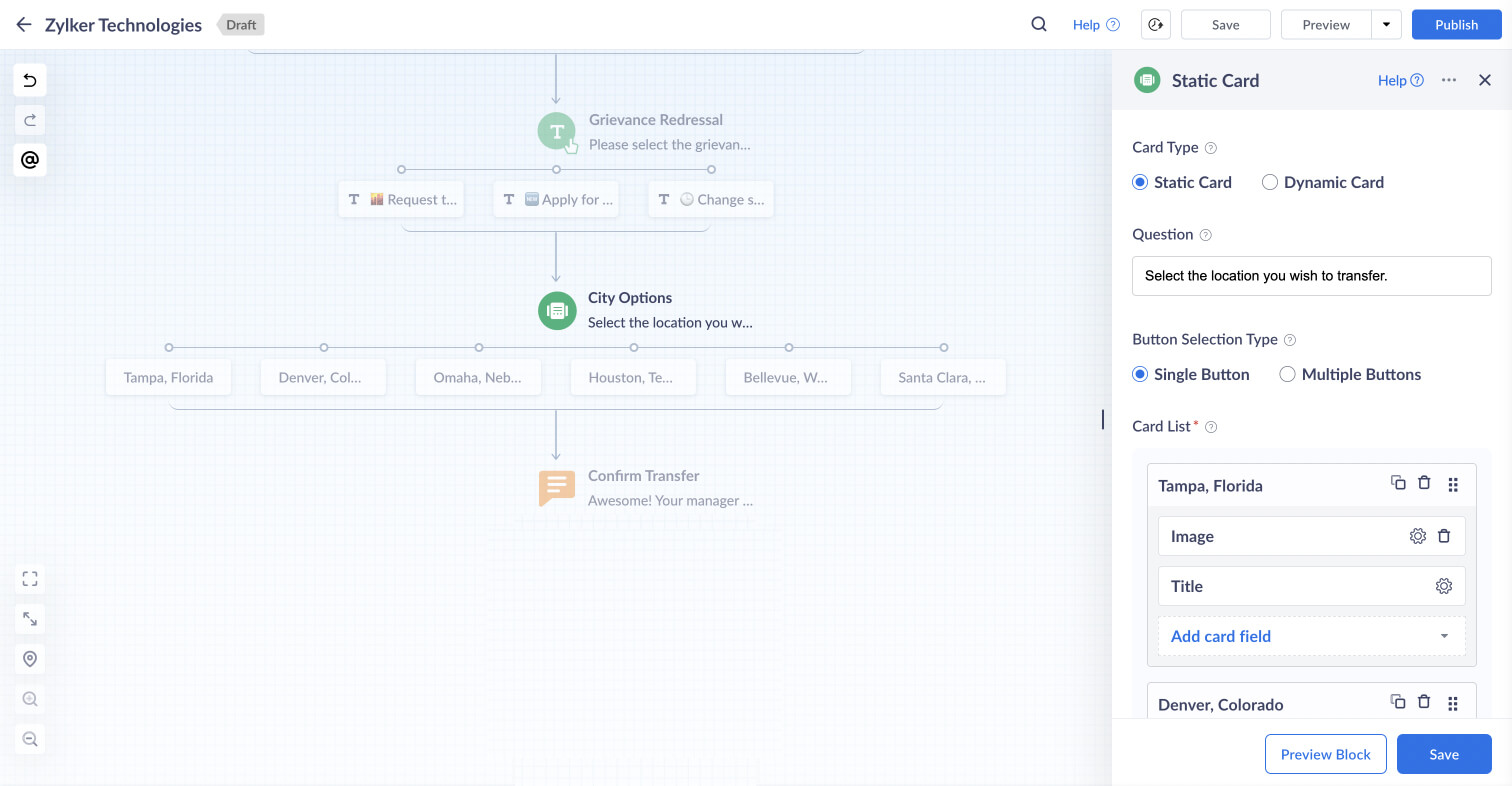
Task: Open settings for the Image field
Action: [1418, 536]
